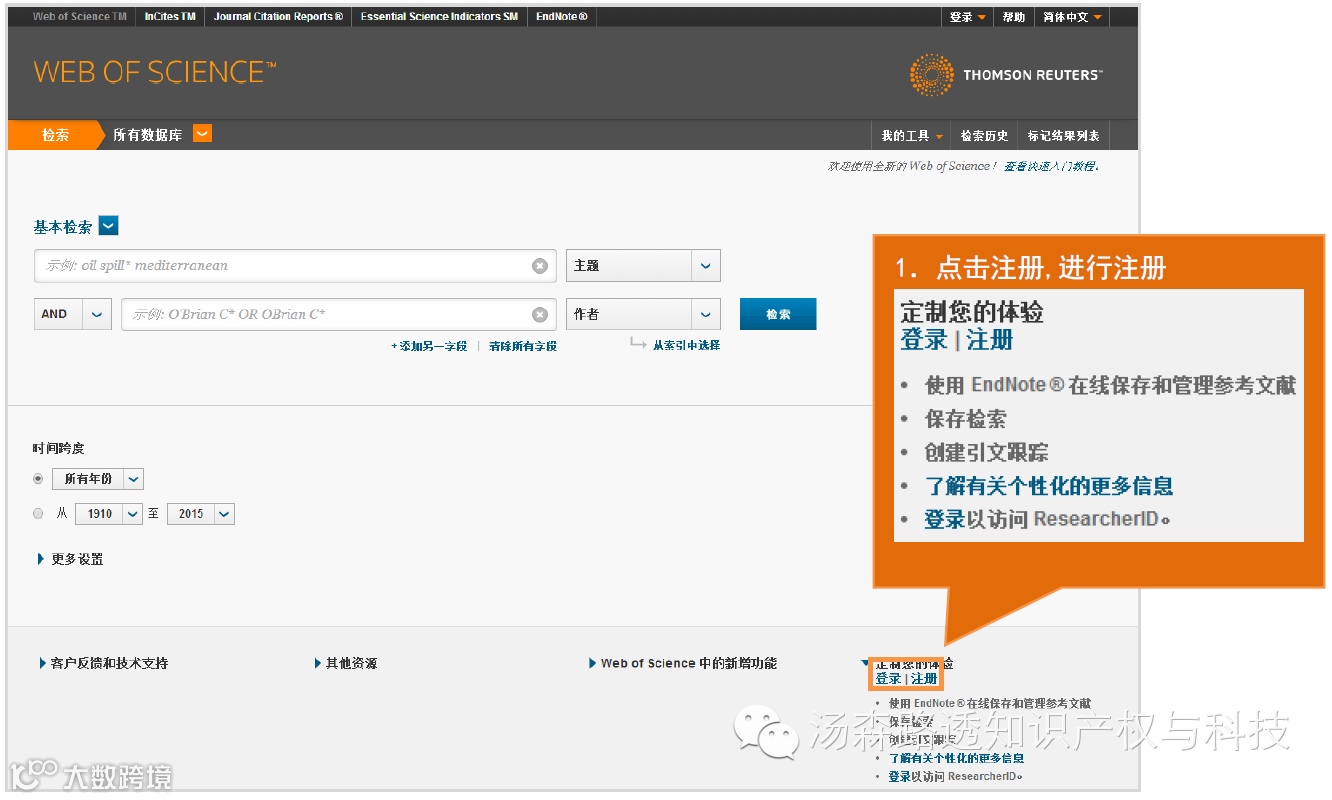Open Essential Science Indicators in the top bar

tap(439, 17)
